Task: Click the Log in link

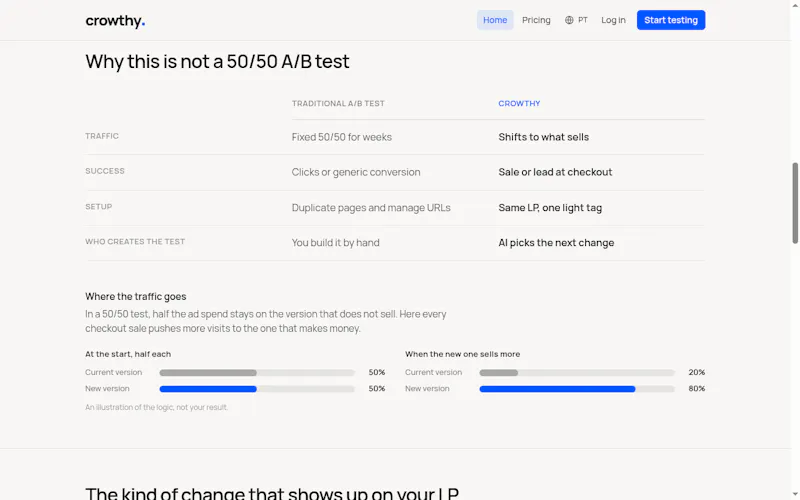Action: click(613, 20)
